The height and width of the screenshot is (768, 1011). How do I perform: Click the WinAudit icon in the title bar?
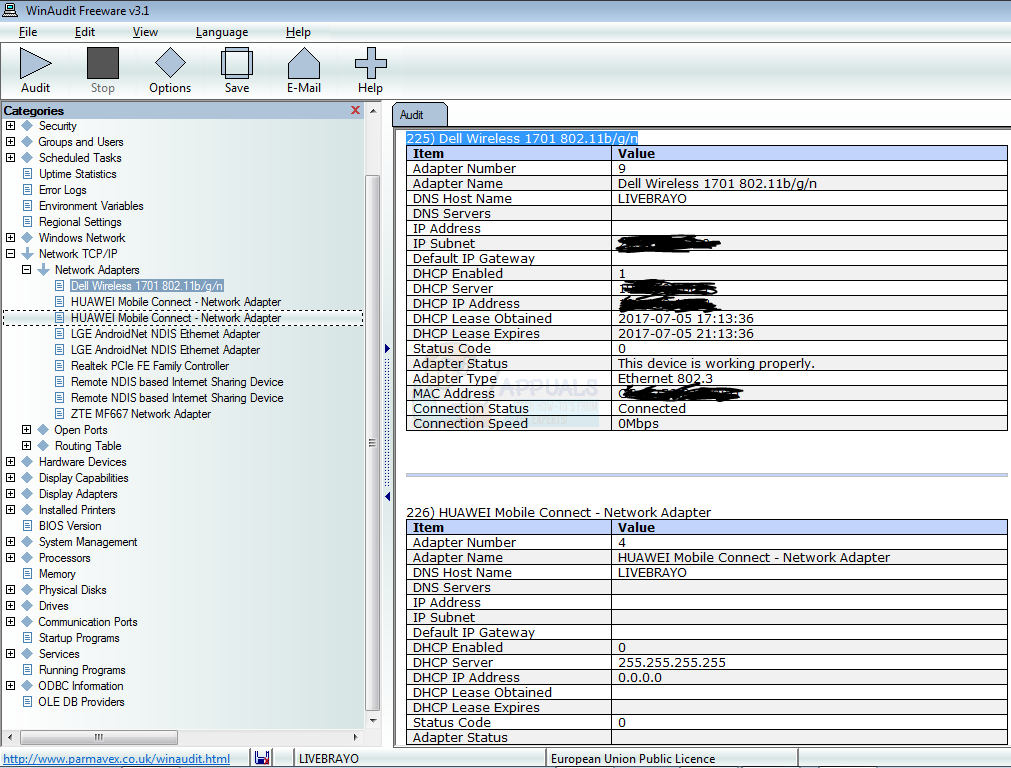tap(9, 9)
